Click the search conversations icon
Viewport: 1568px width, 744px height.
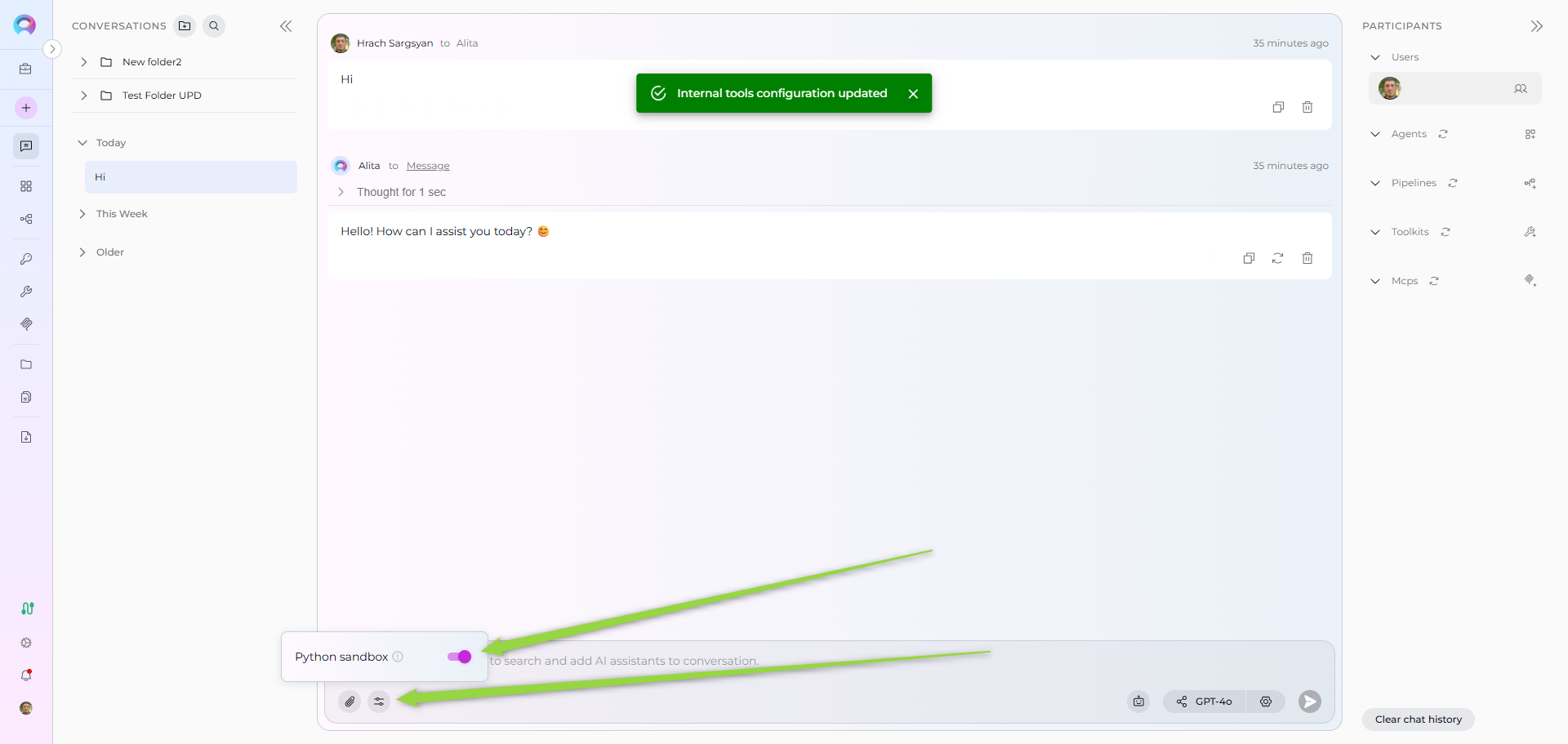[x=214, y=26]
